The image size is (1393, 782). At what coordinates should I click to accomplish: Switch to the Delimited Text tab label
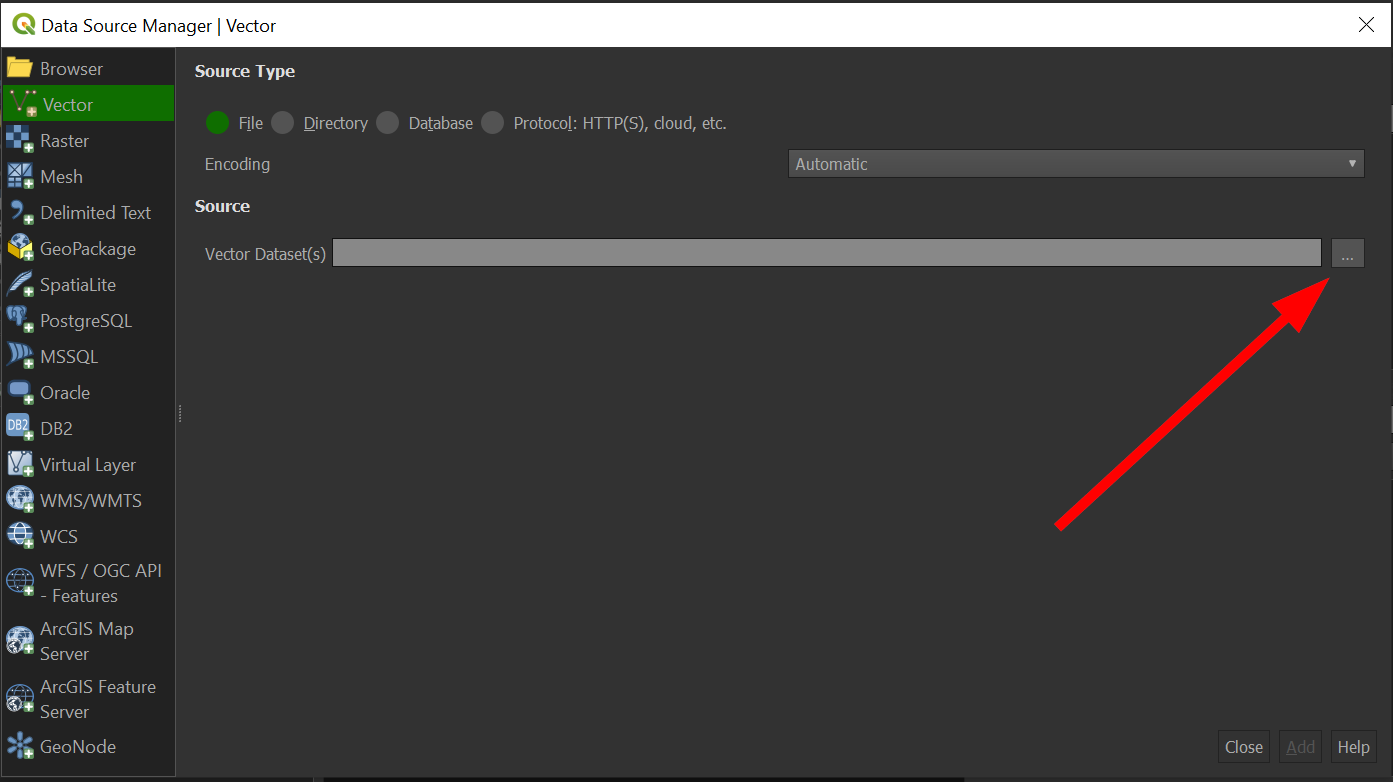(96, 213)
